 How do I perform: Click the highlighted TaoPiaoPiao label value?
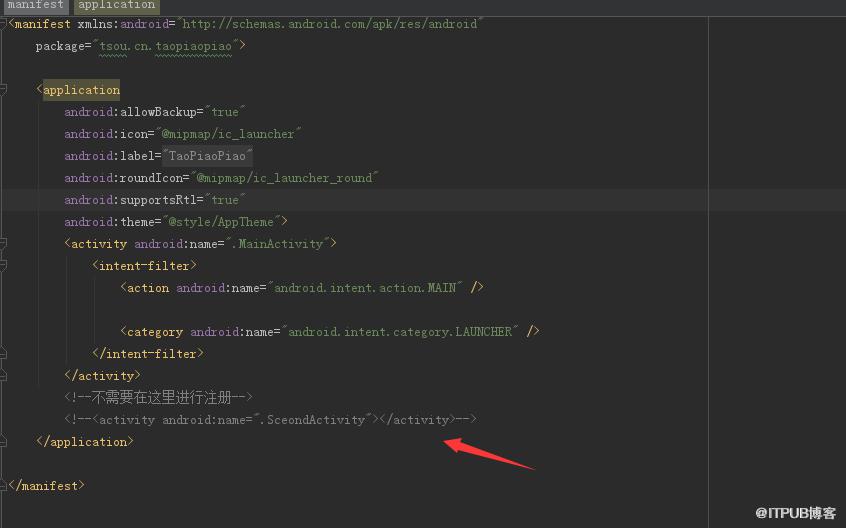[x=207, y=156]
